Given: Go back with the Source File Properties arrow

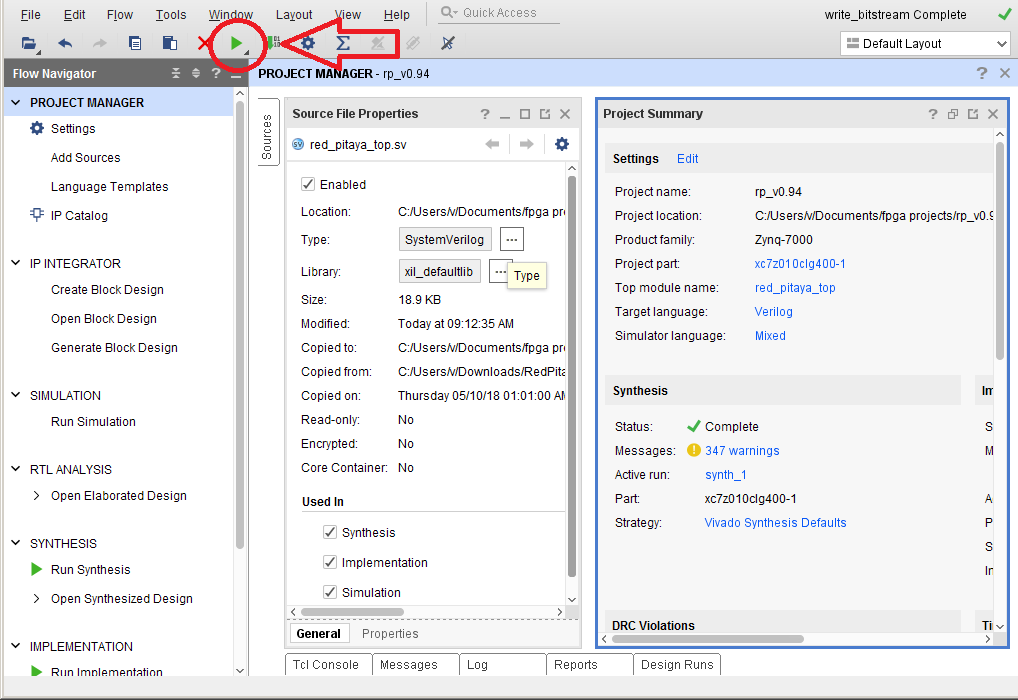Looking at the screenshot, I should [x=492, y=144].
